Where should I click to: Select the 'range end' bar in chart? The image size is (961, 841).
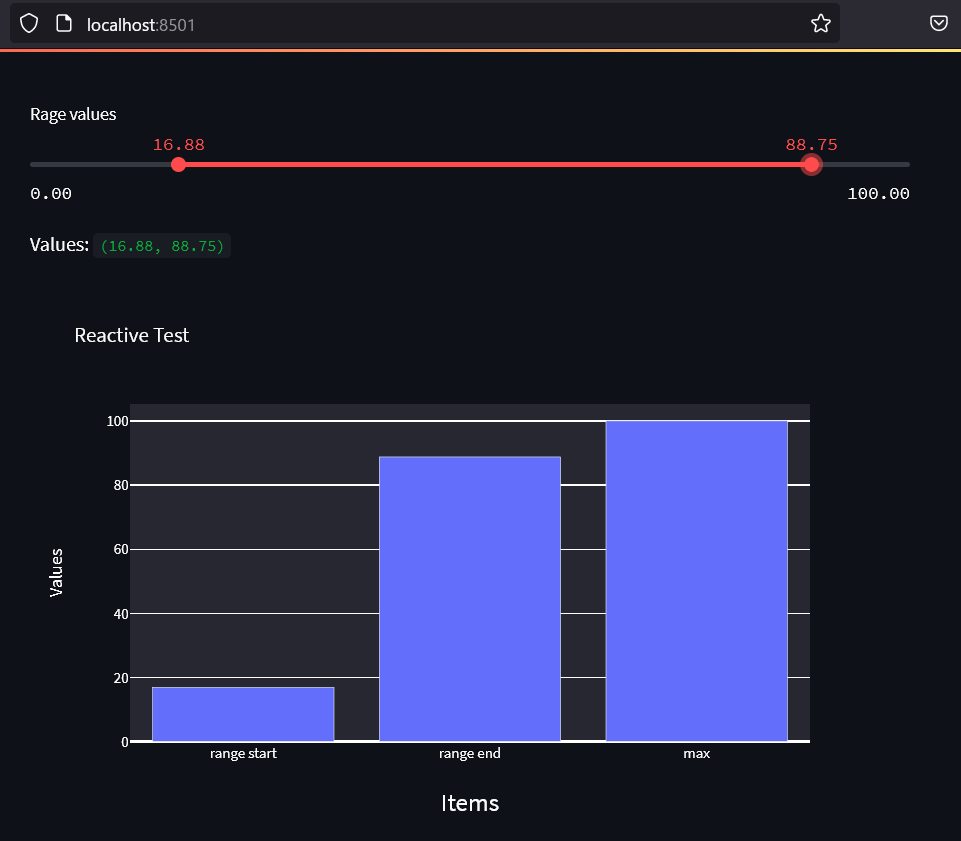pos(469,598)
